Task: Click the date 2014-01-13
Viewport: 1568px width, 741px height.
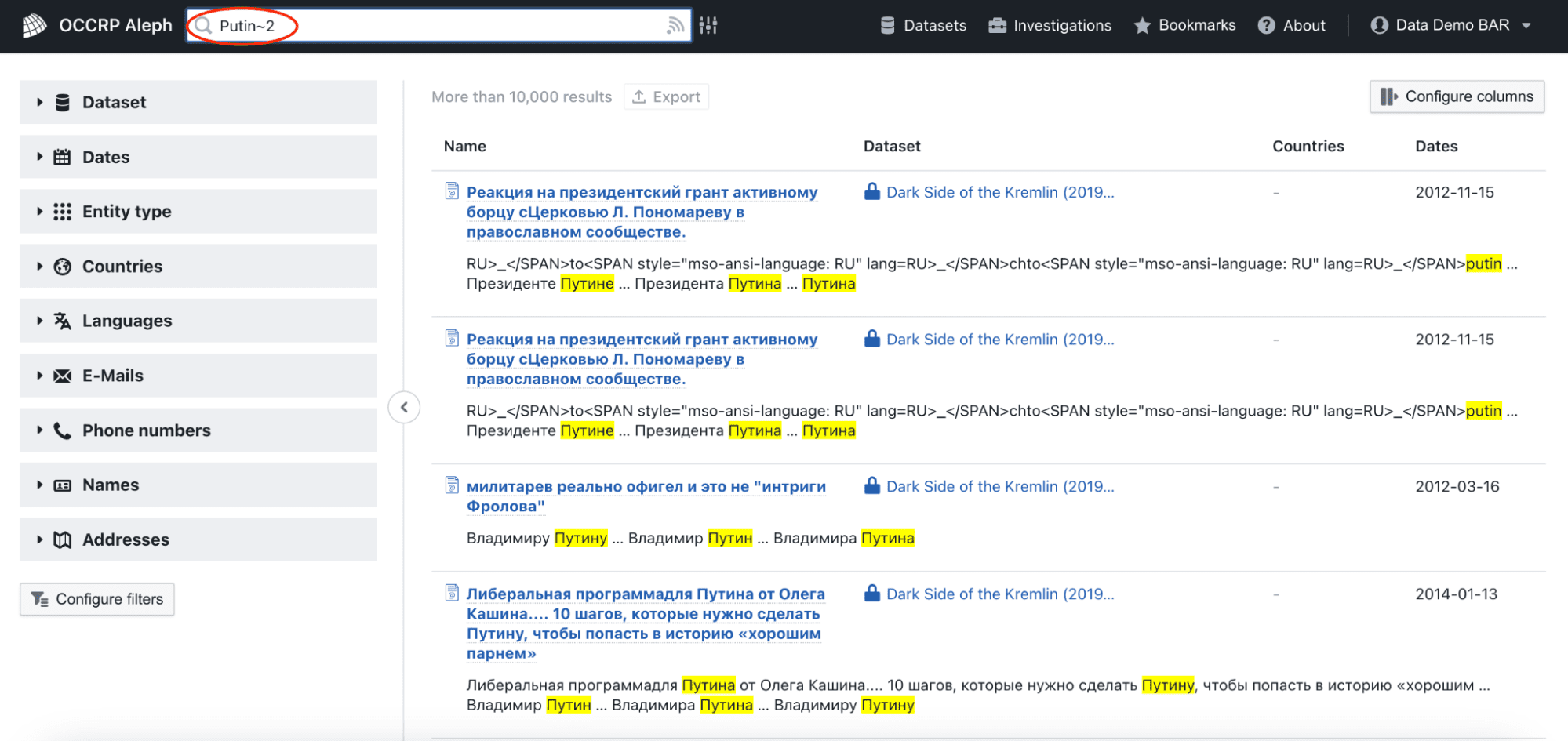Action: 1457,594
